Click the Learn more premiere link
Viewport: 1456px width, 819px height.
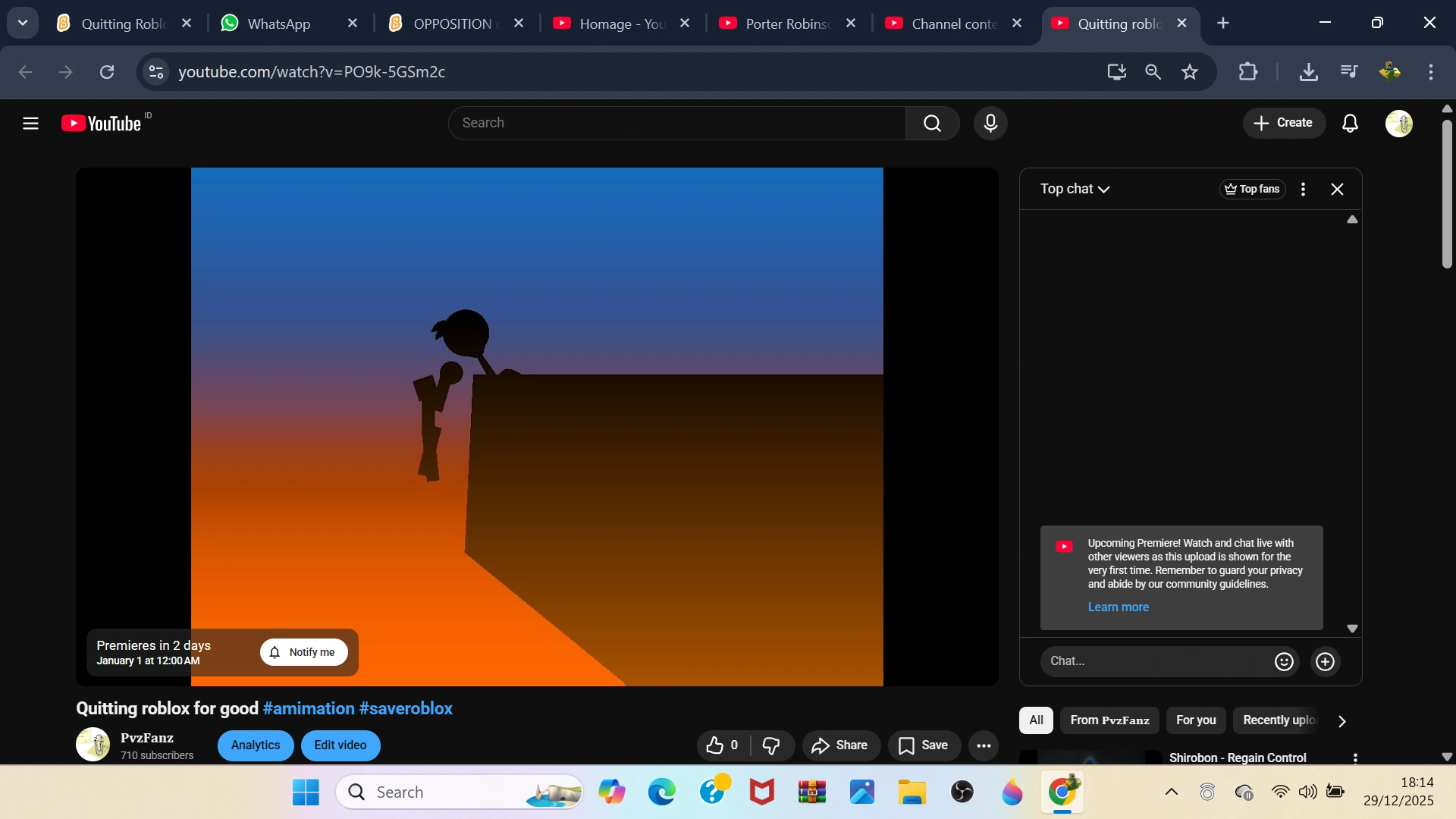coord(1119,607)
